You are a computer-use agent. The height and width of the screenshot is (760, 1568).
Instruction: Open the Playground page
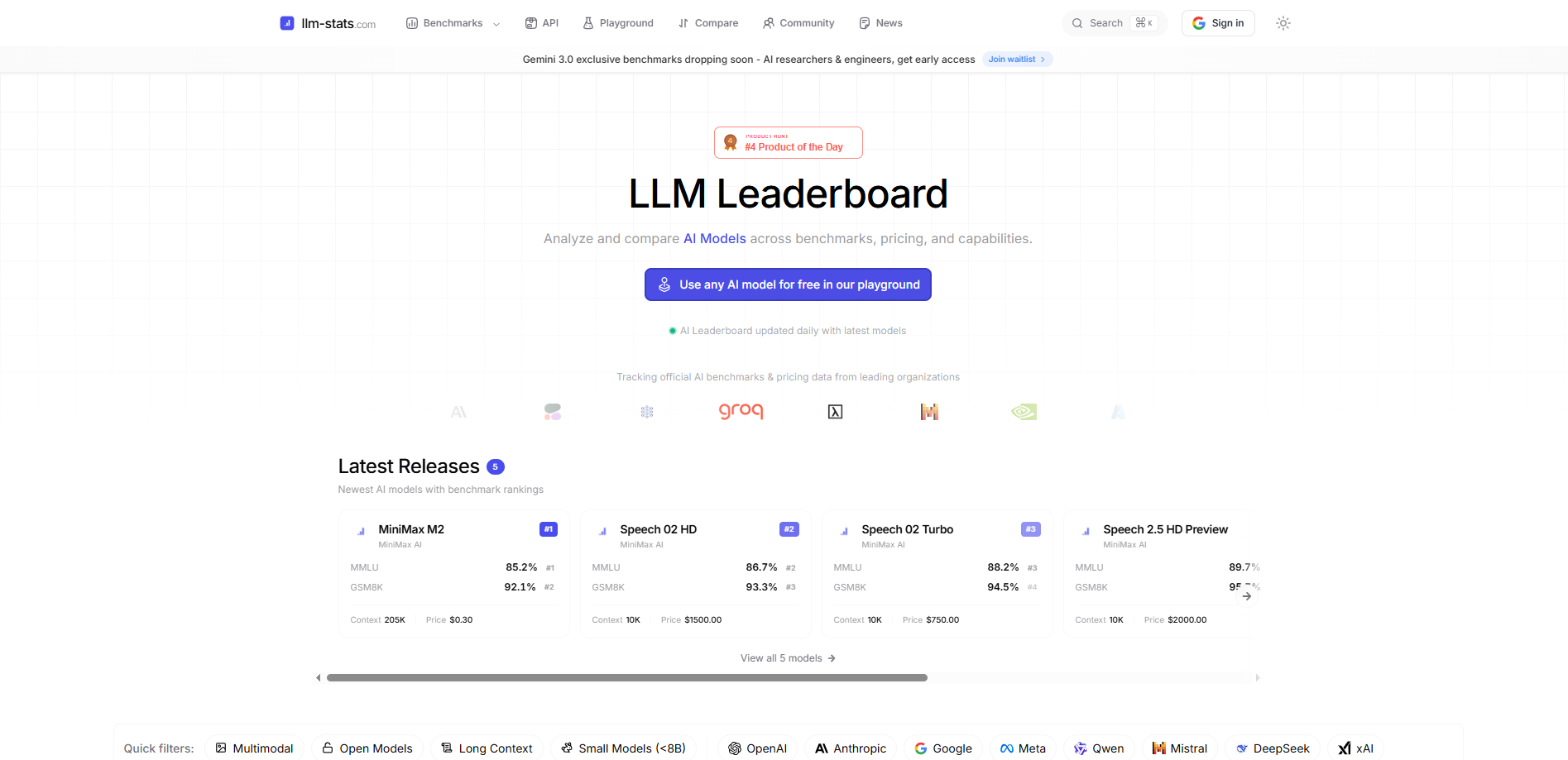[x=618, y=22]
